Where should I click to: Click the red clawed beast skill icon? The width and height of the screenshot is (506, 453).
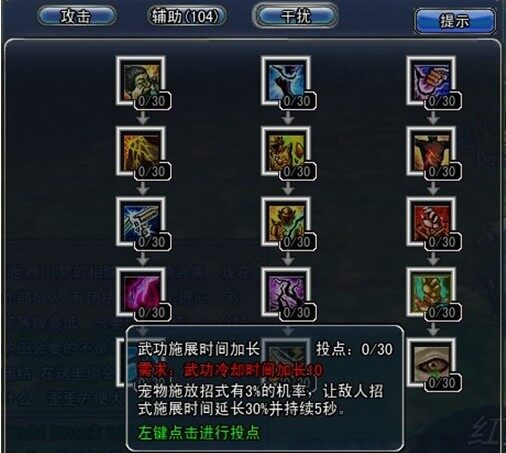tap(431, 222)
